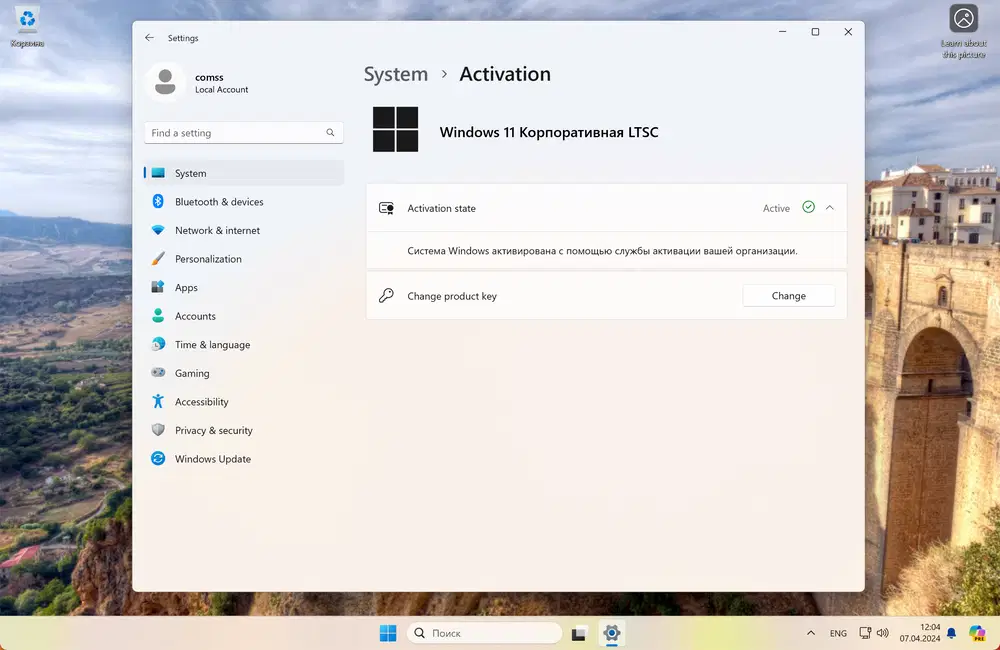Viewport: 1000px width, 650px height.
Task: Select Gaming in the sidebar
Action: coord(244,373)
